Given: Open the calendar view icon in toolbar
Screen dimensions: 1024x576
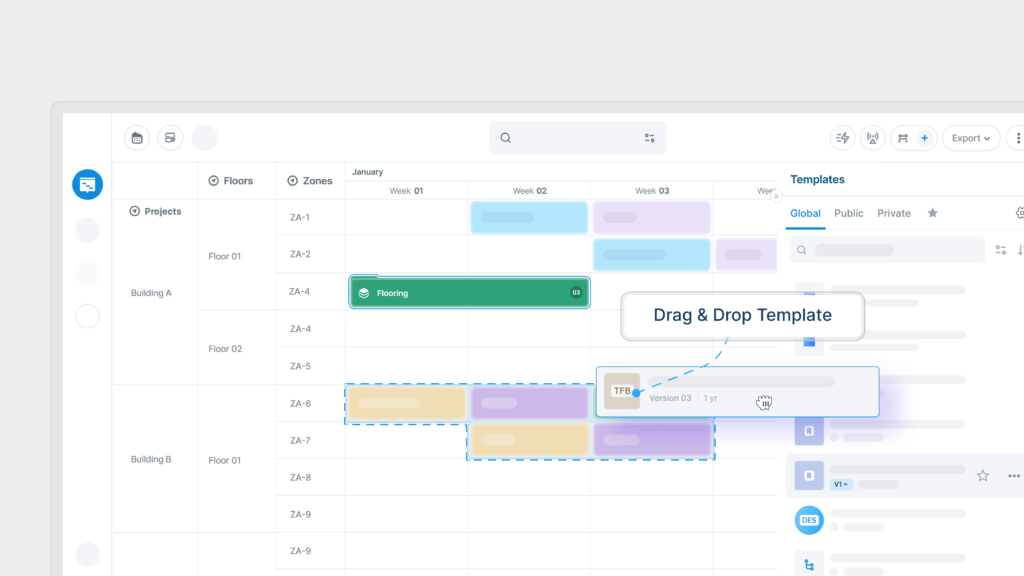Looking at the screenshot, I should [x=137, y=138].
